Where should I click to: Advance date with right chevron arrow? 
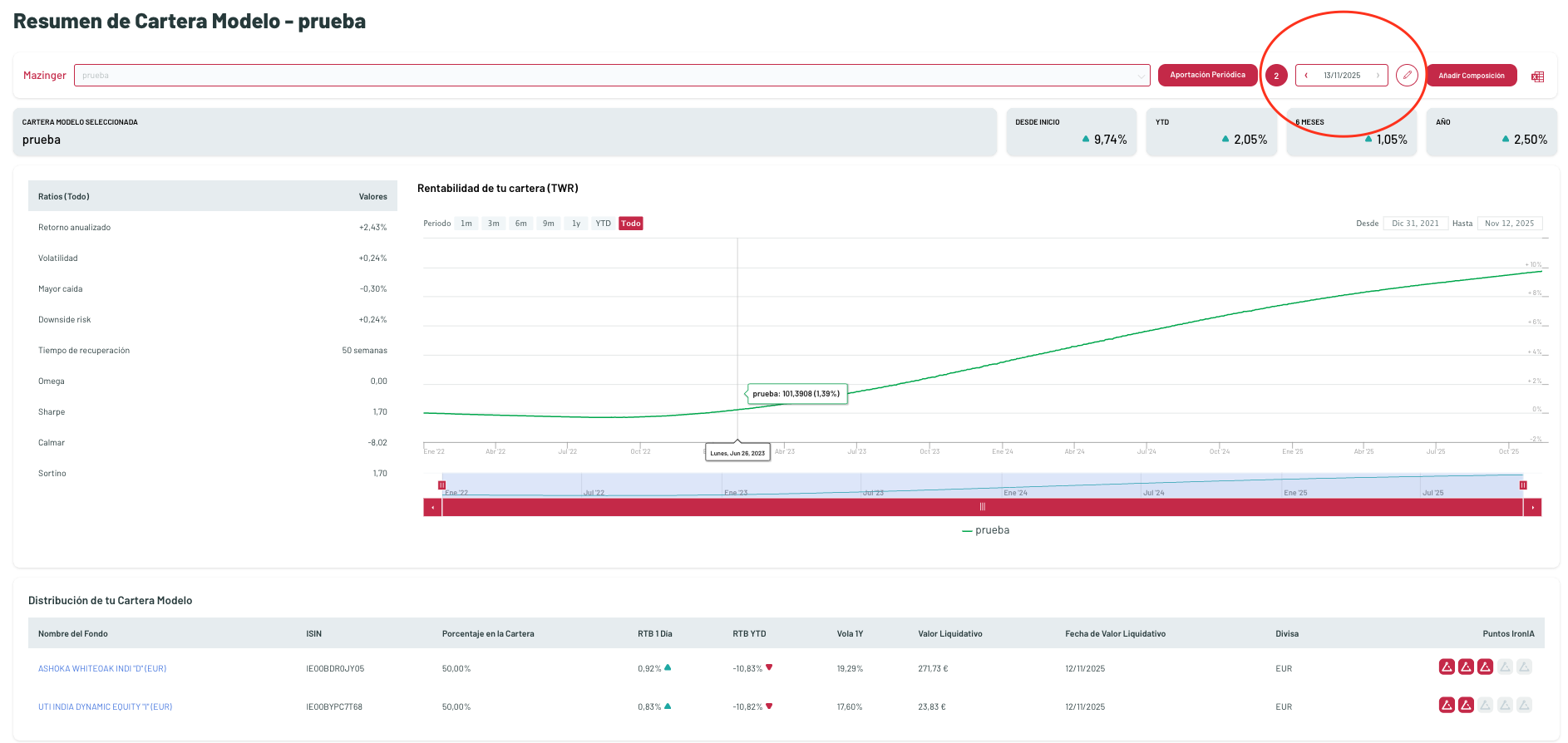click(1378, 76)
